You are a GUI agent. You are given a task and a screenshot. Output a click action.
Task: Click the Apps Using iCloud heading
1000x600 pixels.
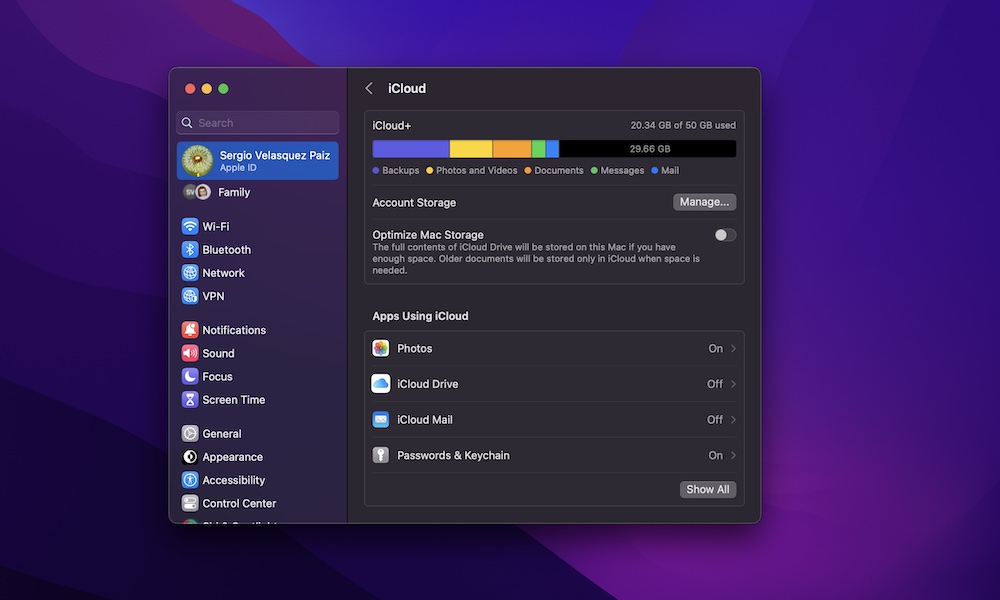[x=420, y=316]
